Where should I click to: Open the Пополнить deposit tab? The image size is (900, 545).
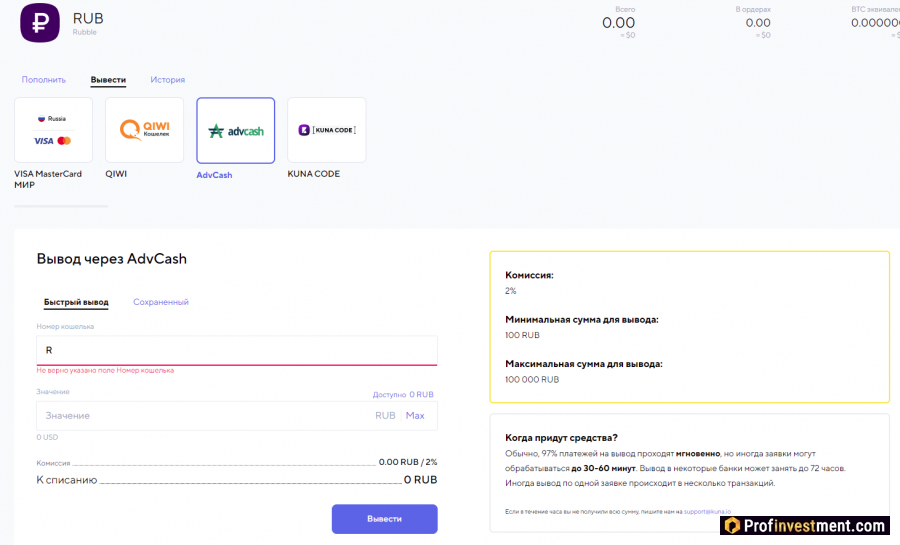pyautogui.click(x=44, y=80)
